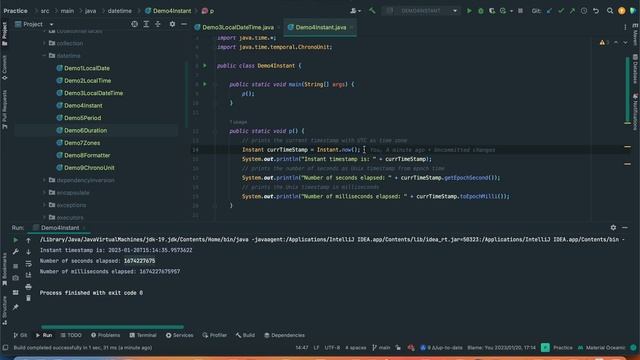Start debugging with the green bug icon

480,11
